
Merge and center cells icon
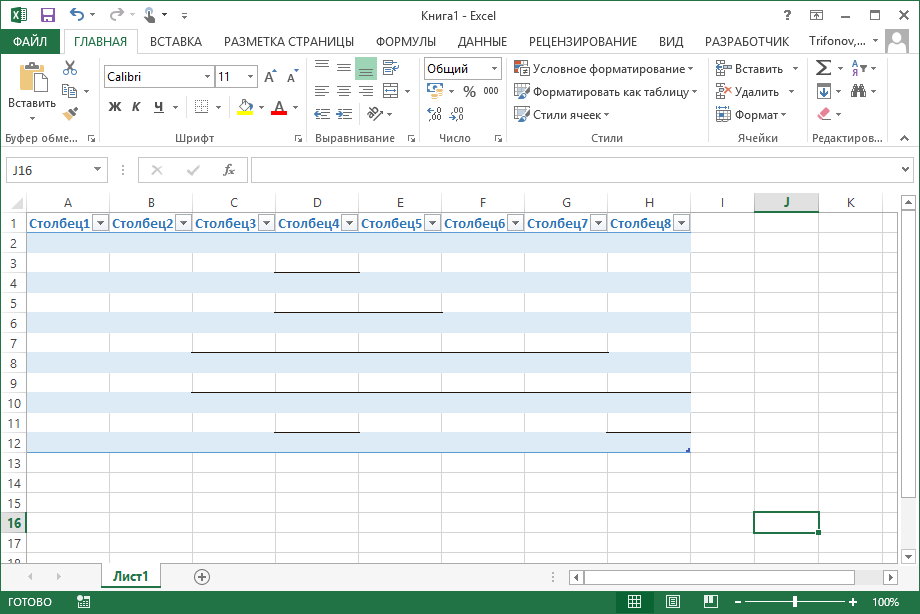pos(391,91)
